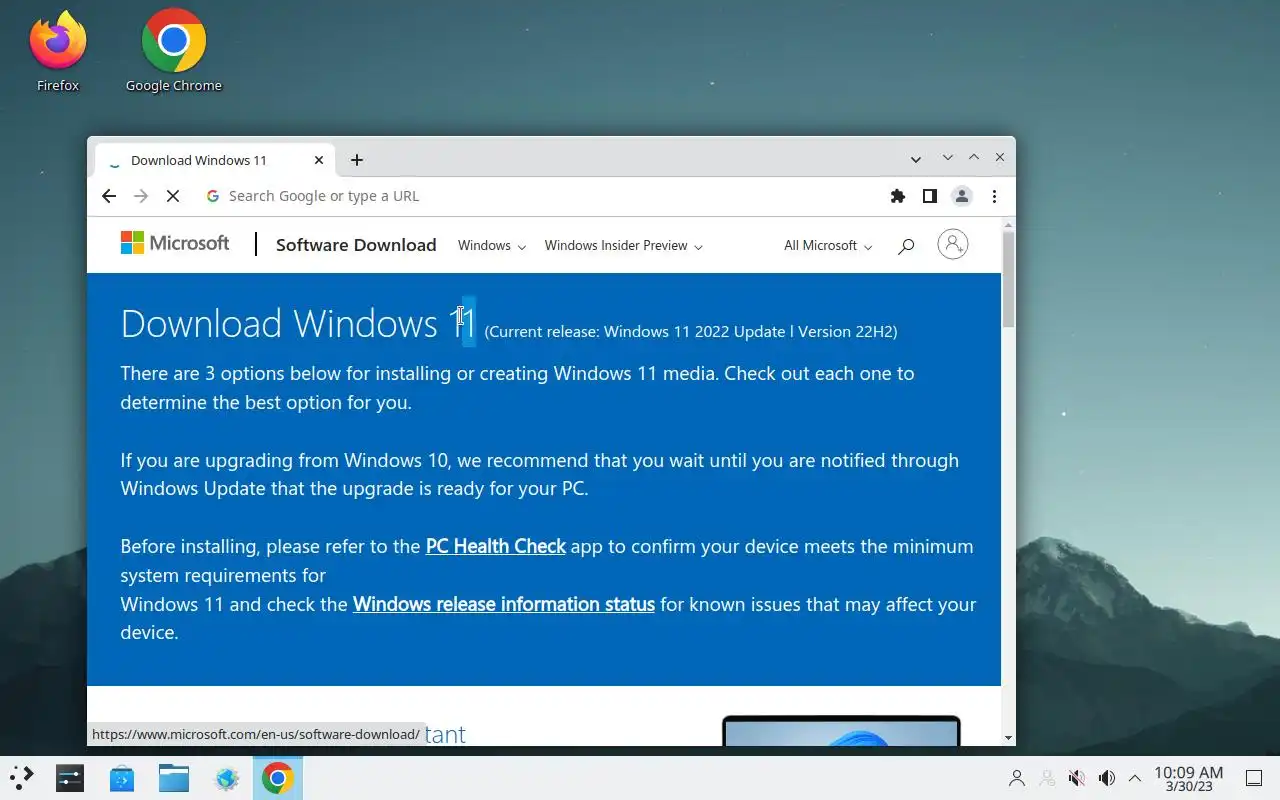1280x800 pixels.
Task: Sign in with the Microsoft account icon
Action: point(953,244)
